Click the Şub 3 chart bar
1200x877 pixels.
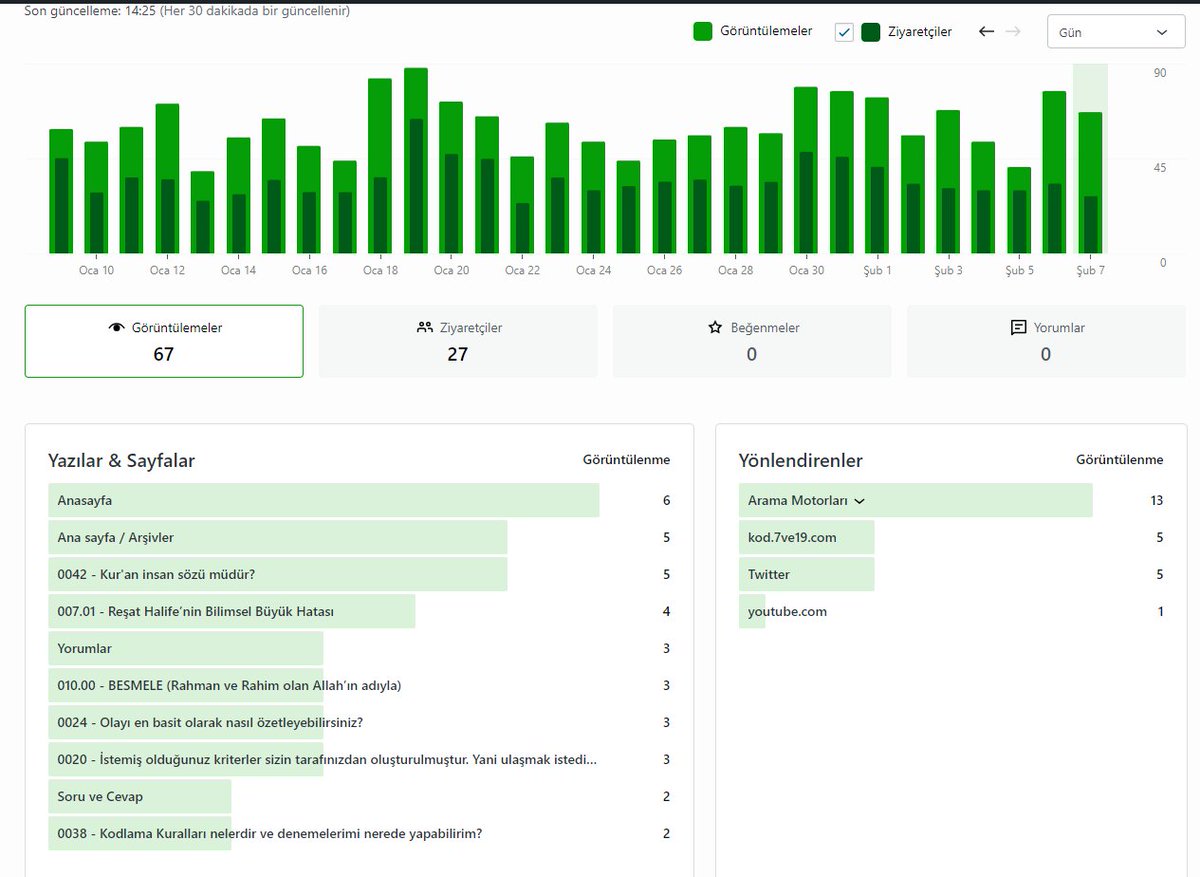coord(948,181)
